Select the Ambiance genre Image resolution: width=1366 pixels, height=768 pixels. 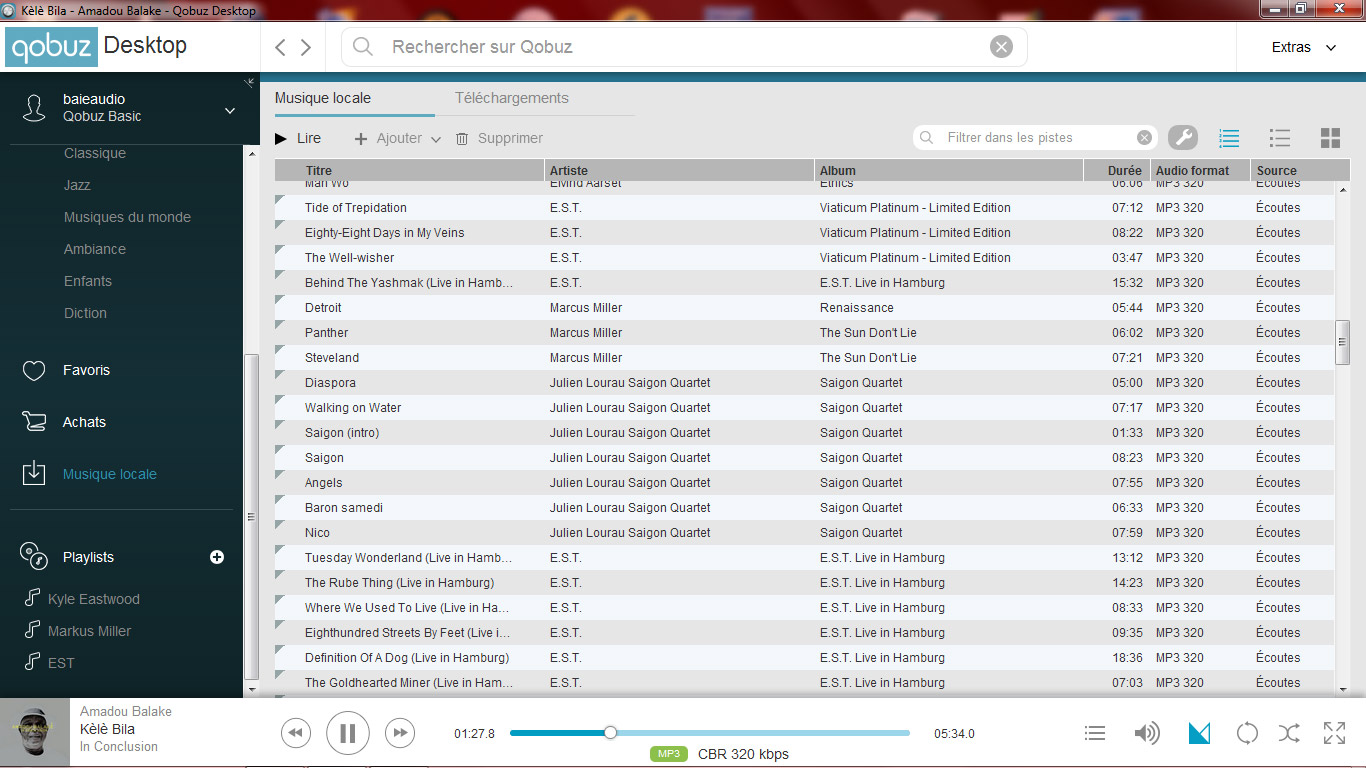[95, 249]
